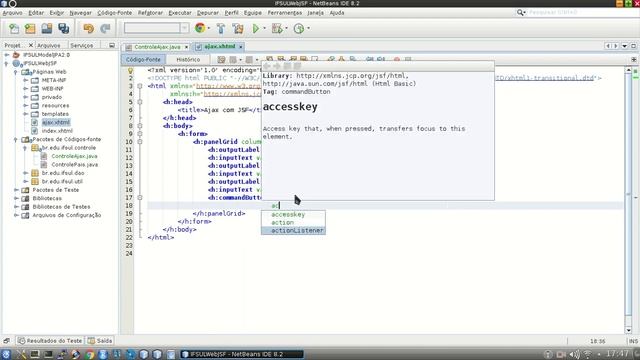Viewport: 640px width, 360px height.
Task: Click the forward arrow in documentation popup
Action: [277, 66]
